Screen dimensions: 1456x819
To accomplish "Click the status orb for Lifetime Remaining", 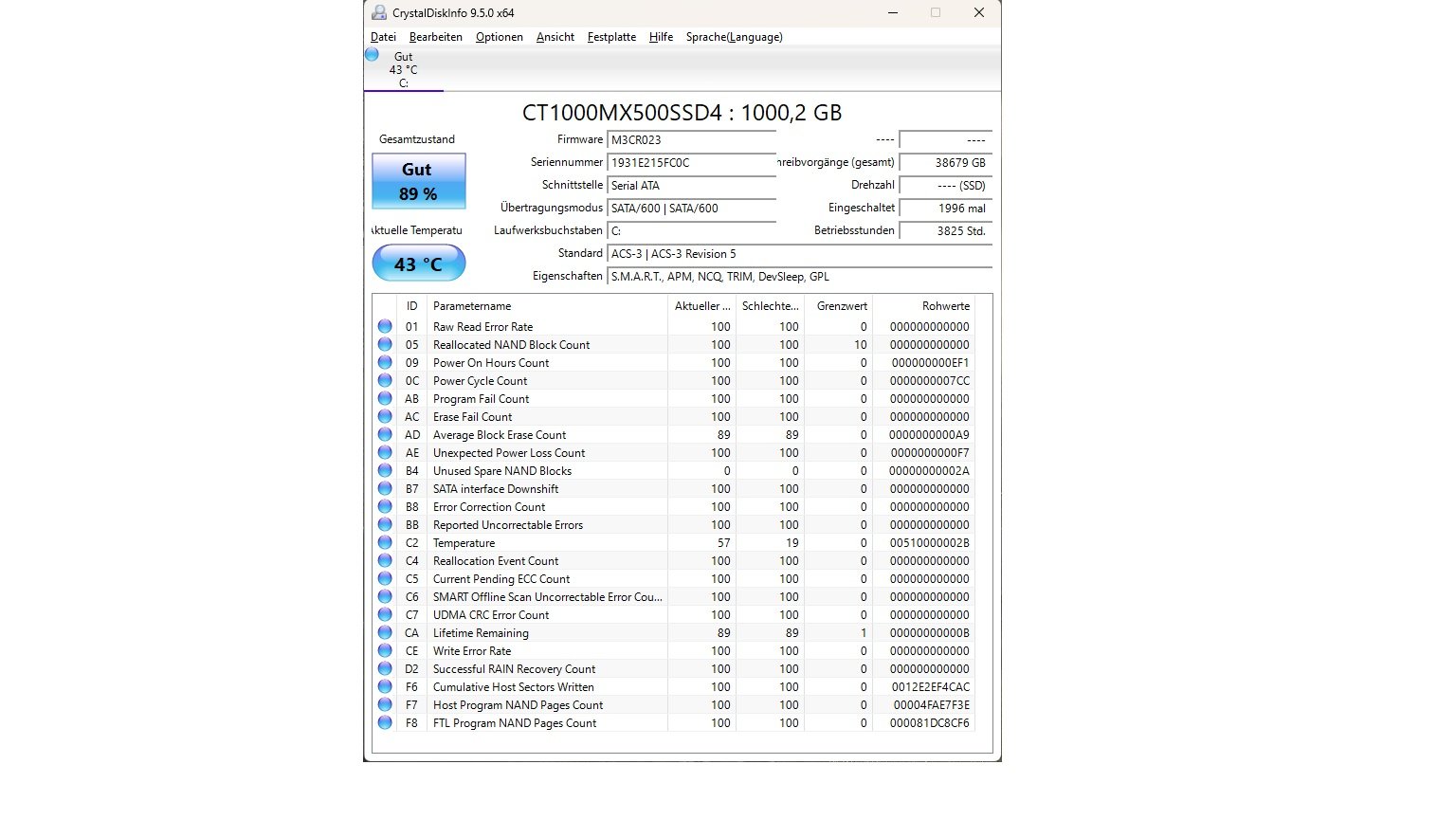I will (x=385, y=632).
